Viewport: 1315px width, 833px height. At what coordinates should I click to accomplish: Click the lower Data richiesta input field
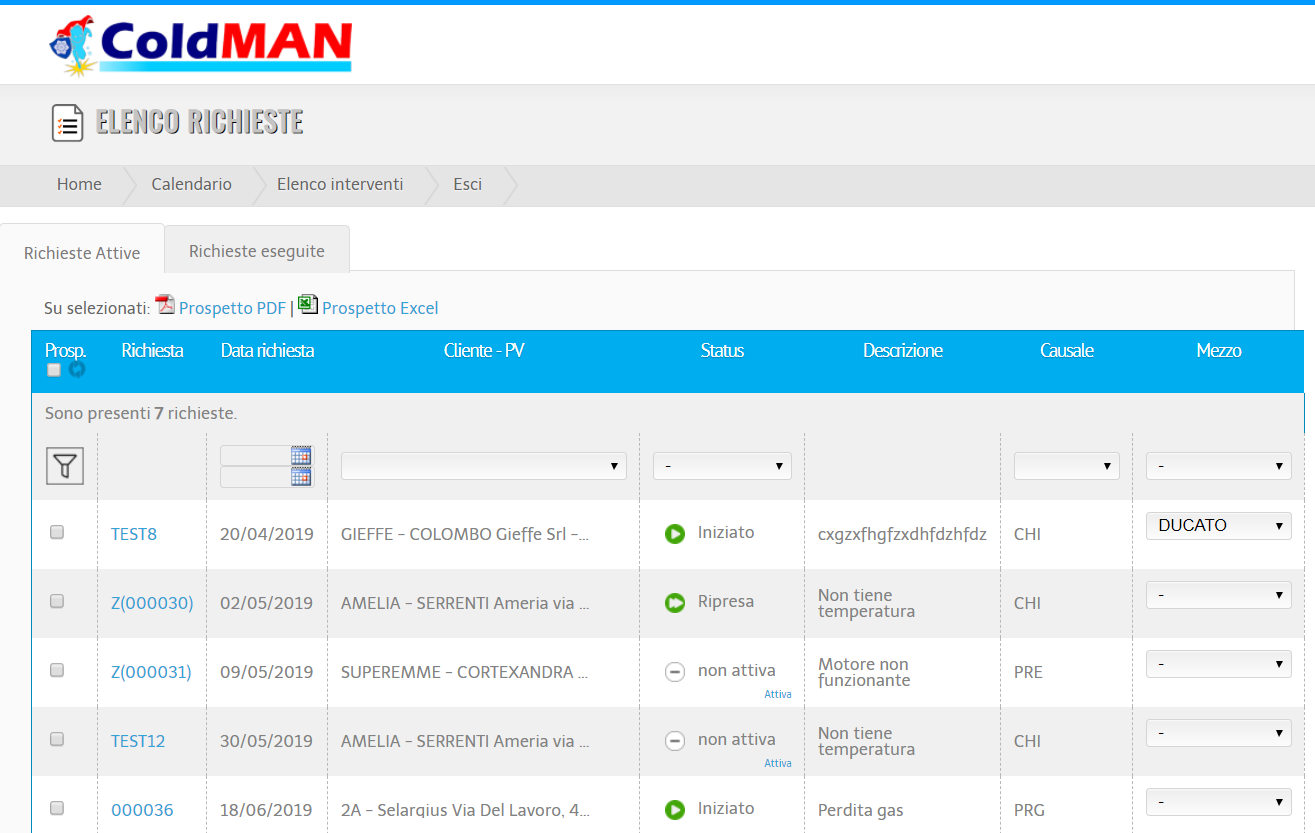point(255,477)
